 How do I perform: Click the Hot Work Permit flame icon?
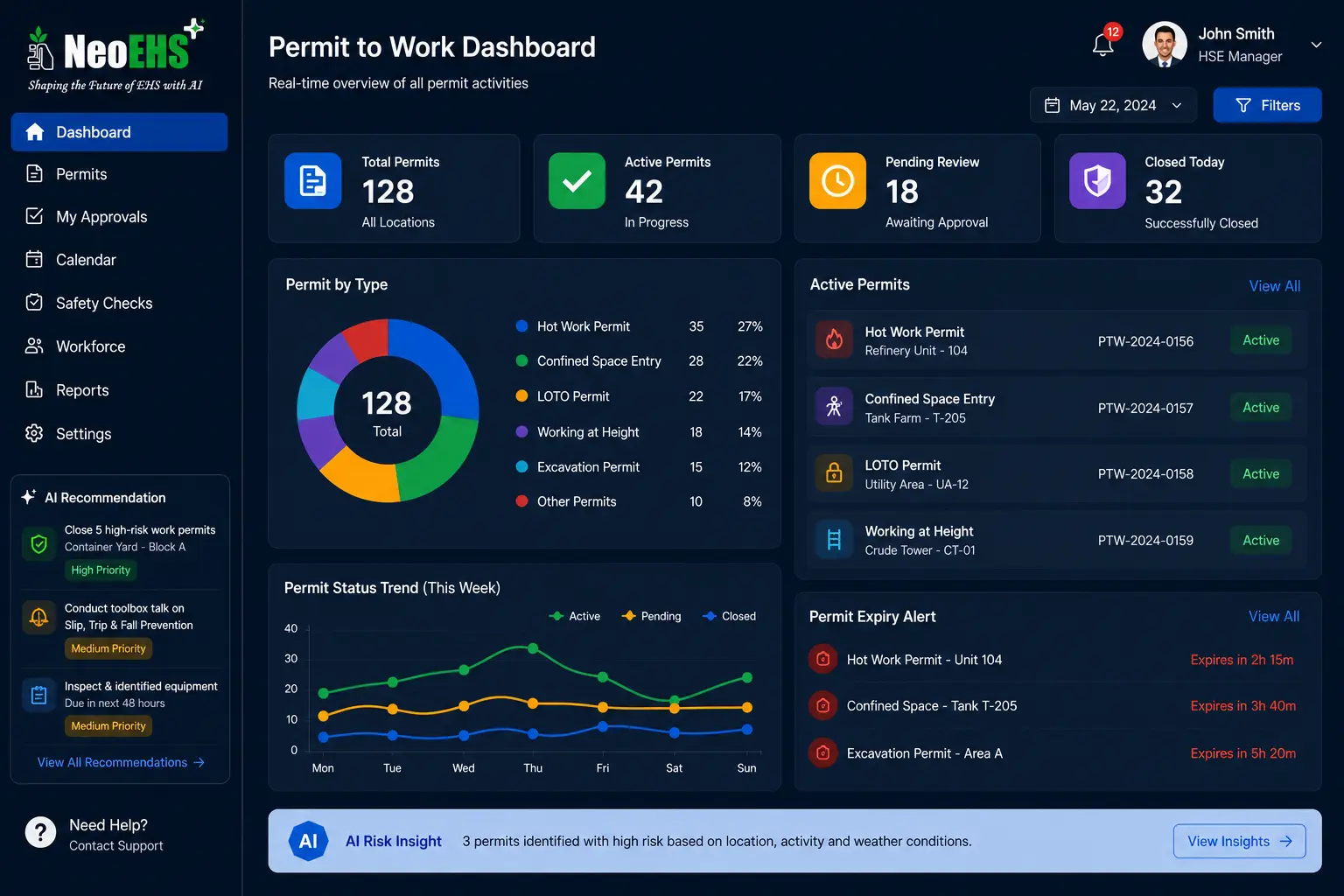click(x=834, y=339)
